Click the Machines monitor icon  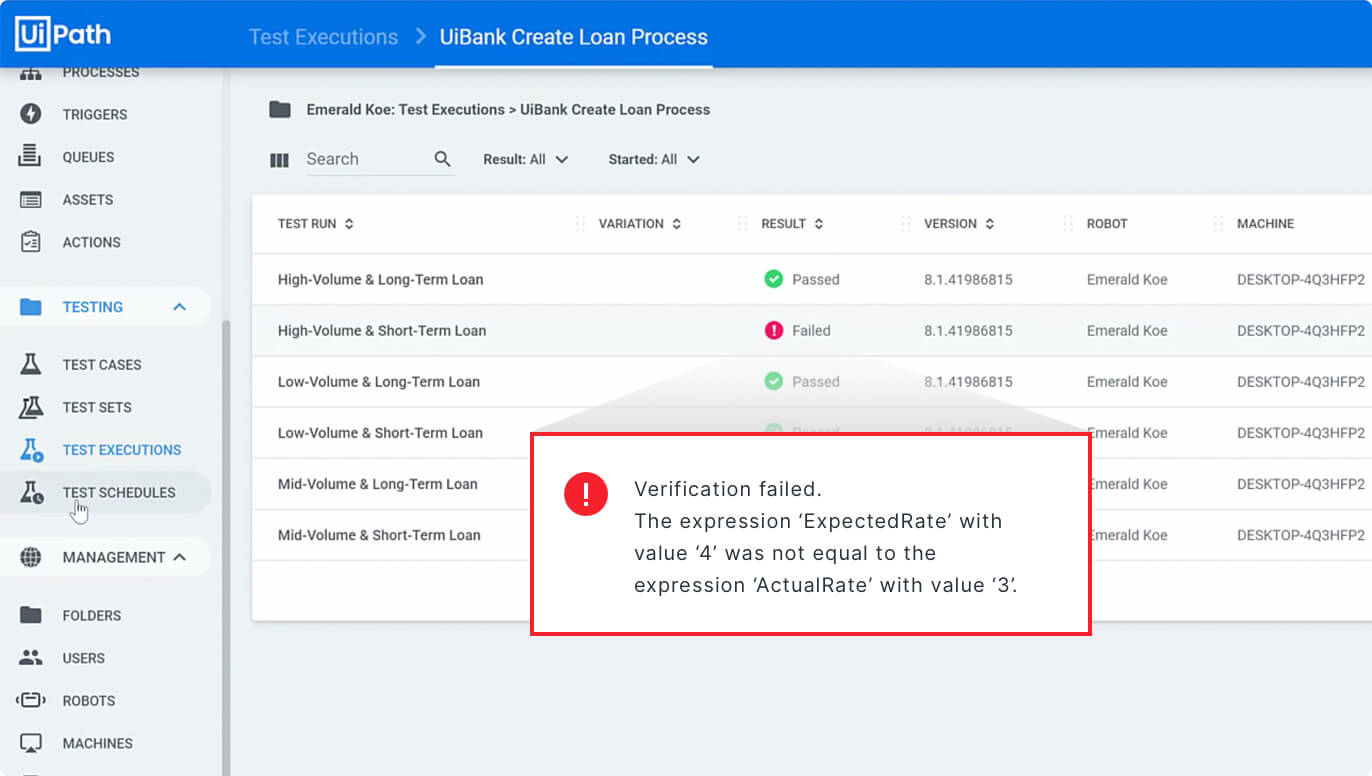pyautogui.click(x=31, y=743)
